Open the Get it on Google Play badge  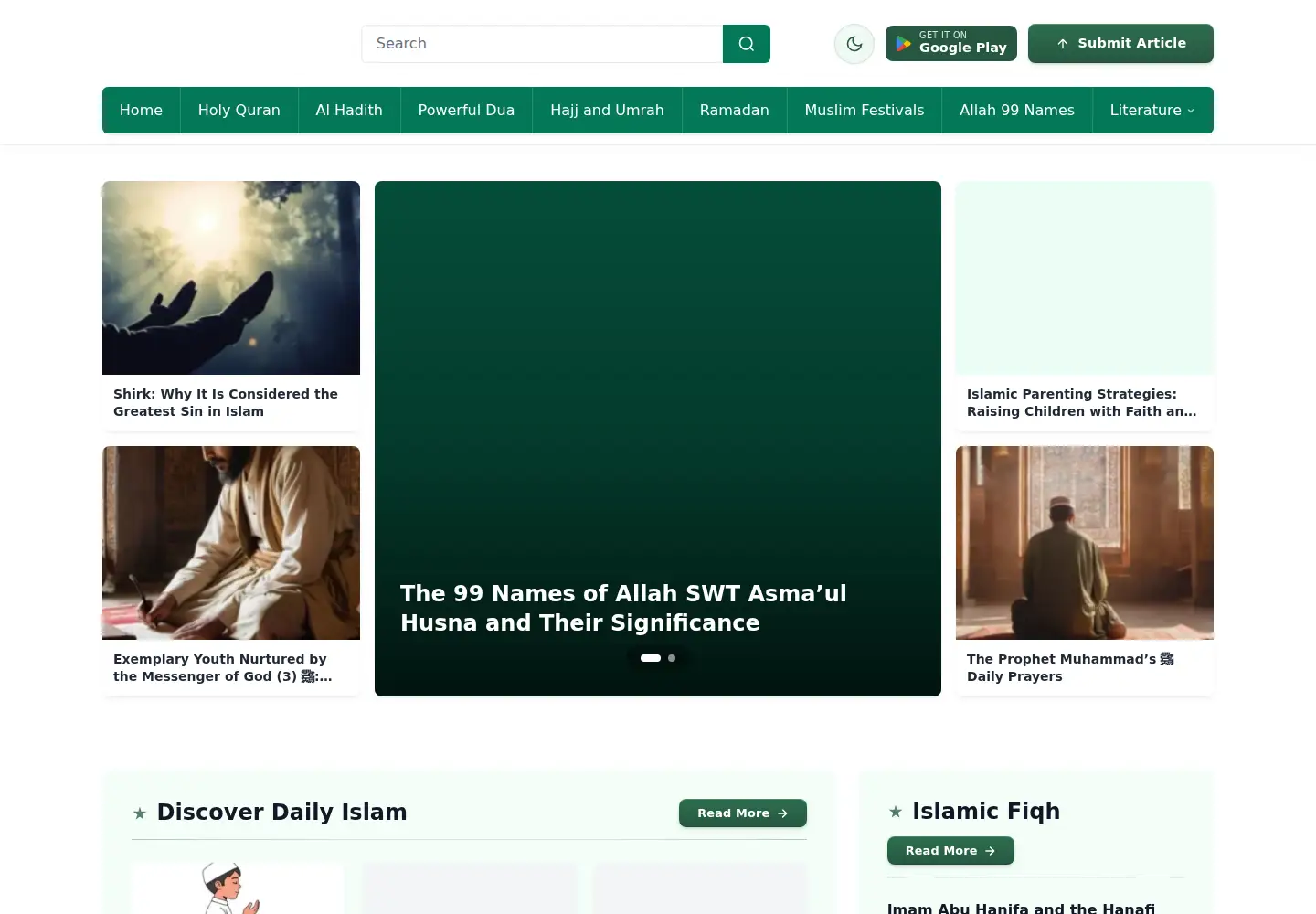coord(950,44)
